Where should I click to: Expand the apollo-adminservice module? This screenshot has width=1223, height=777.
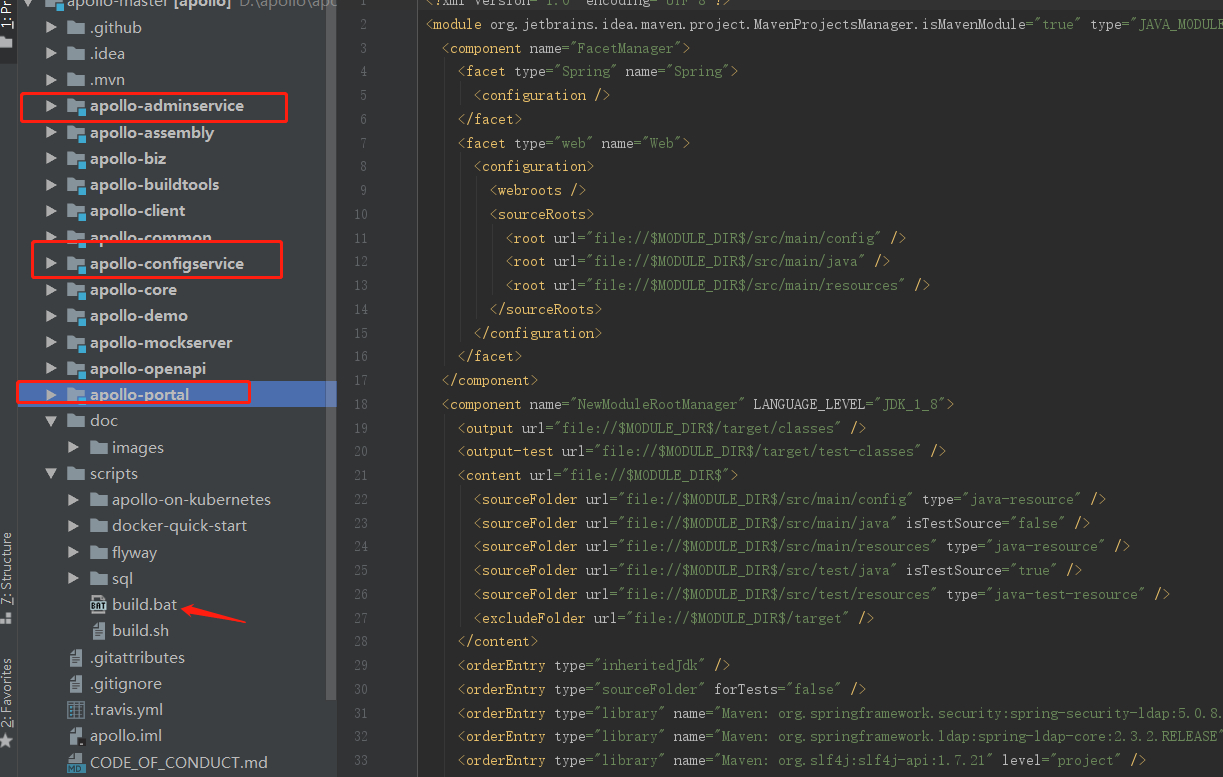tap(52, 106)
